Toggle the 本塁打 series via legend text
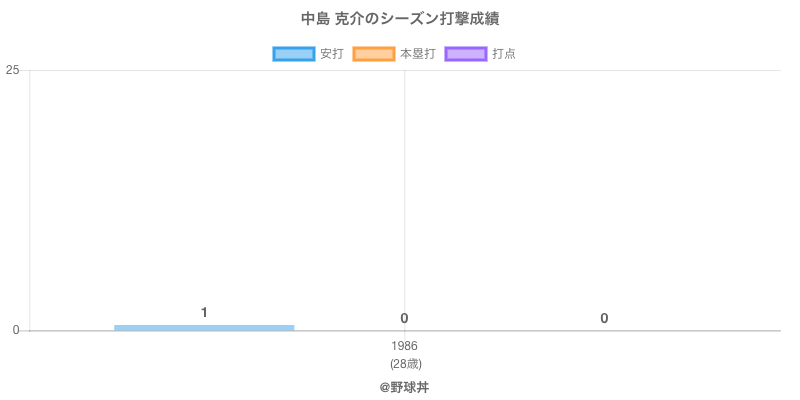The image size is (800, 400). pos(417,54)
